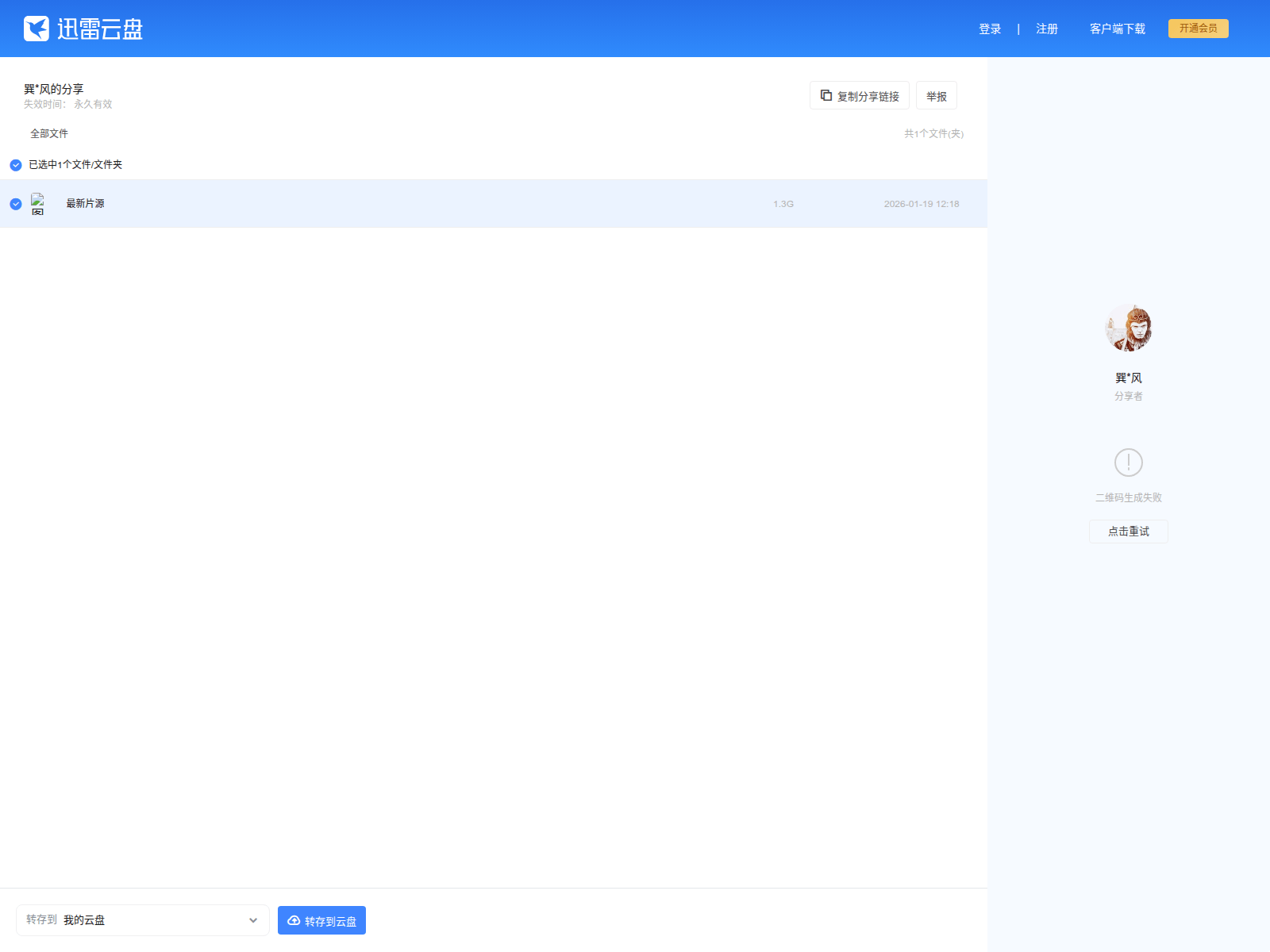
Task: Click the 迅雷云盘 brand title text
Action: (x=100, y=29)
